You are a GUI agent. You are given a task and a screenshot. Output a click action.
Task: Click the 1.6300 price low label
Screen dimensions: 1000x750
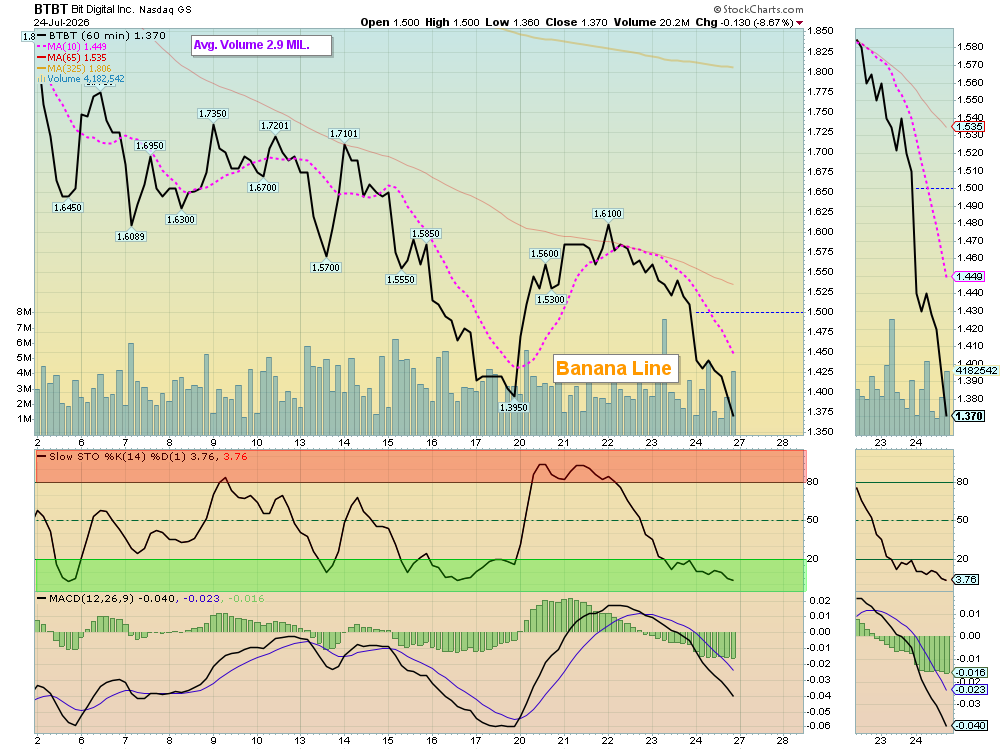click(x=180, y=219)
